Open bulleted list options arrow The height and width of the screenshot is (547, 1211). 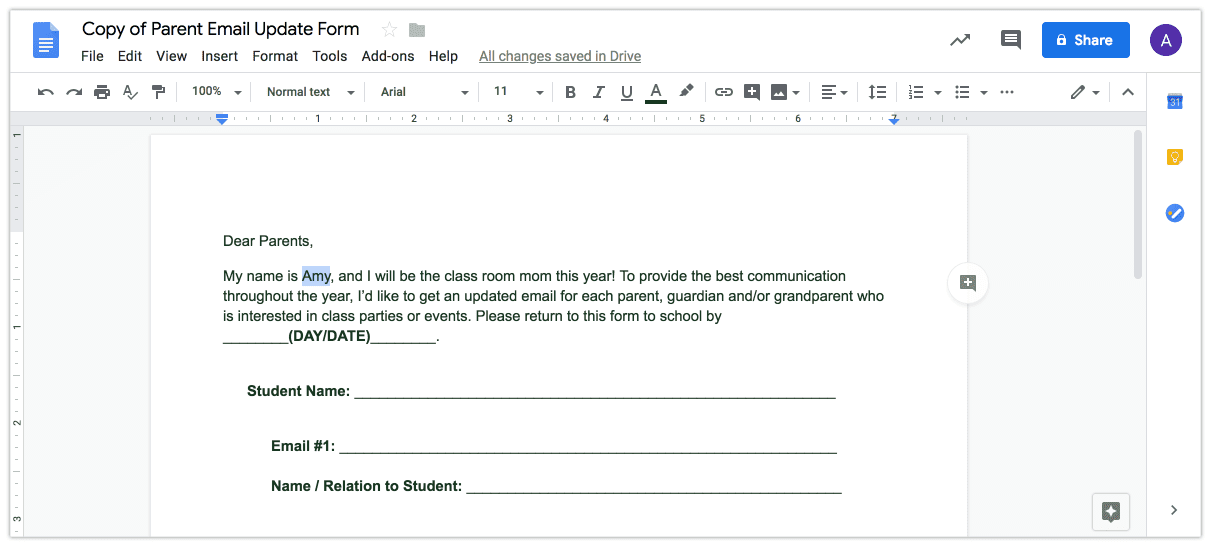pos(984,92)
